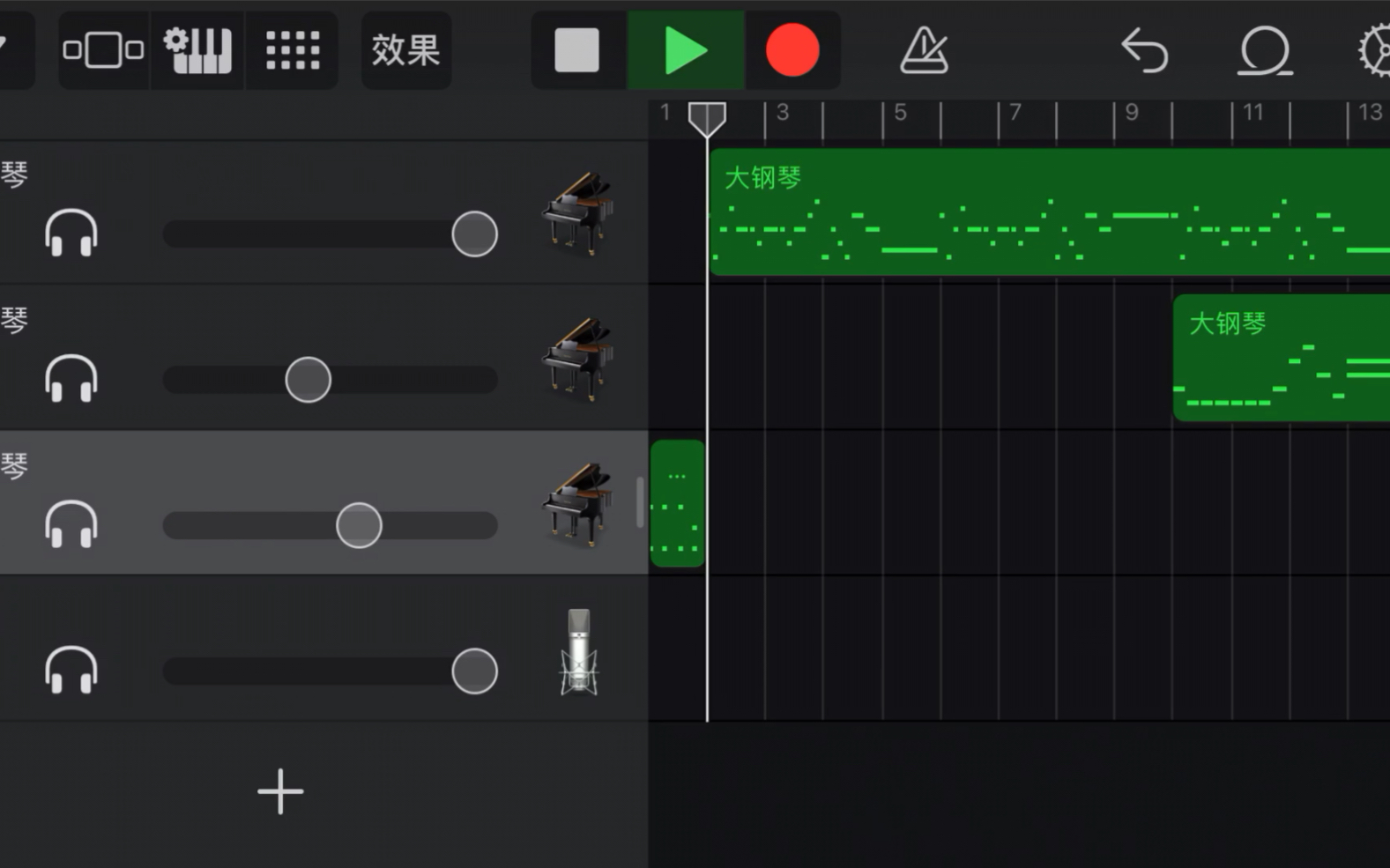
Task: Add a new track with plus button
Action: [x=280, y=791]
